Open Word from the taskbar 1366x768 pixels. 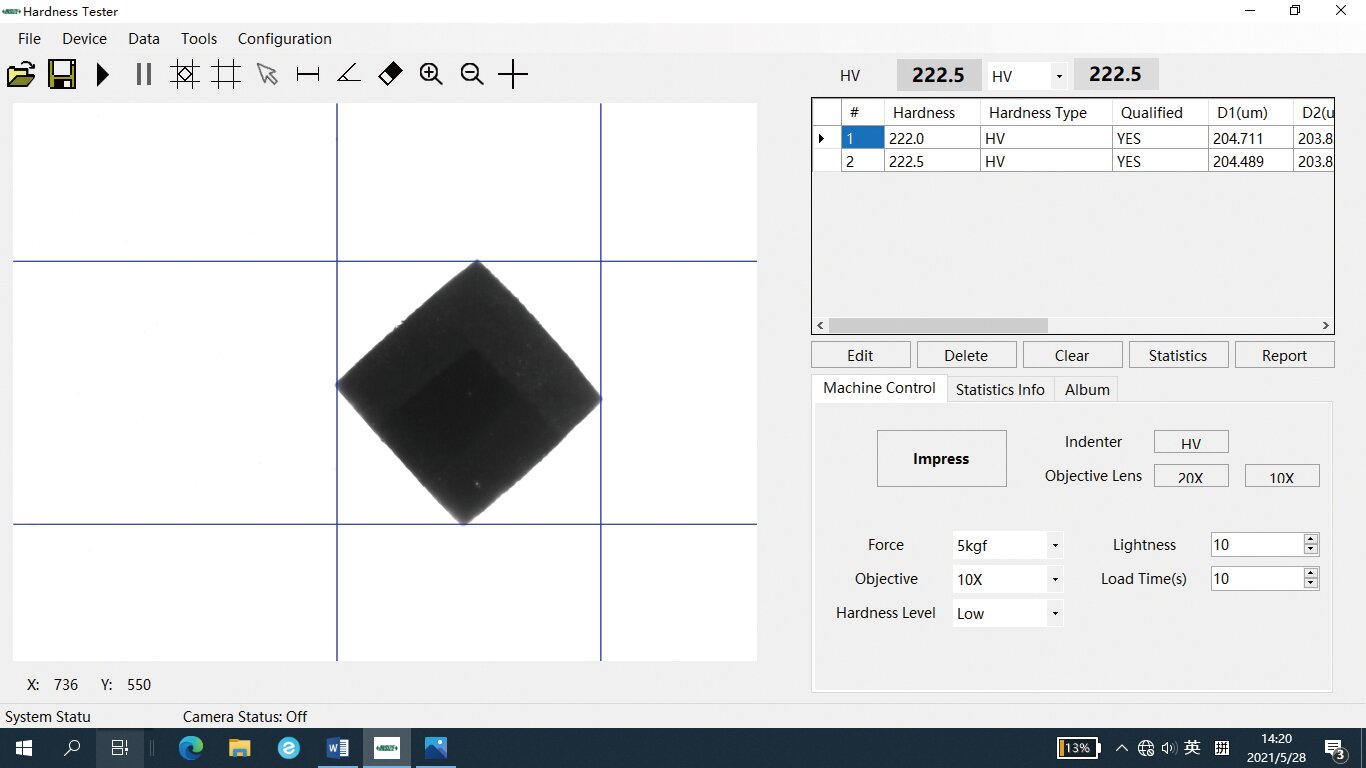[338, 747]
